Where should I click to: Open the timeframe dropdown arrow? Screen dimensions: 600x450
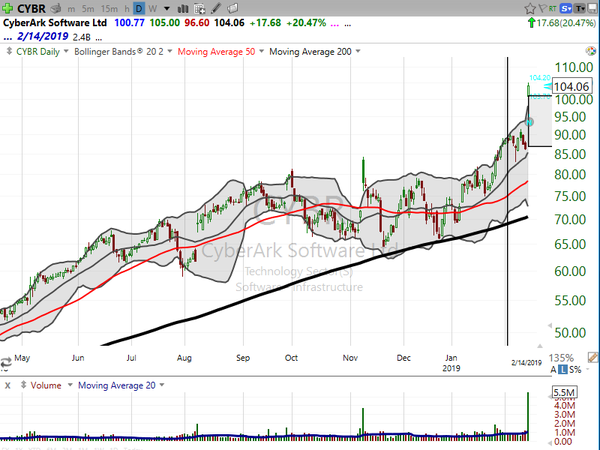[x=167, y=8]
